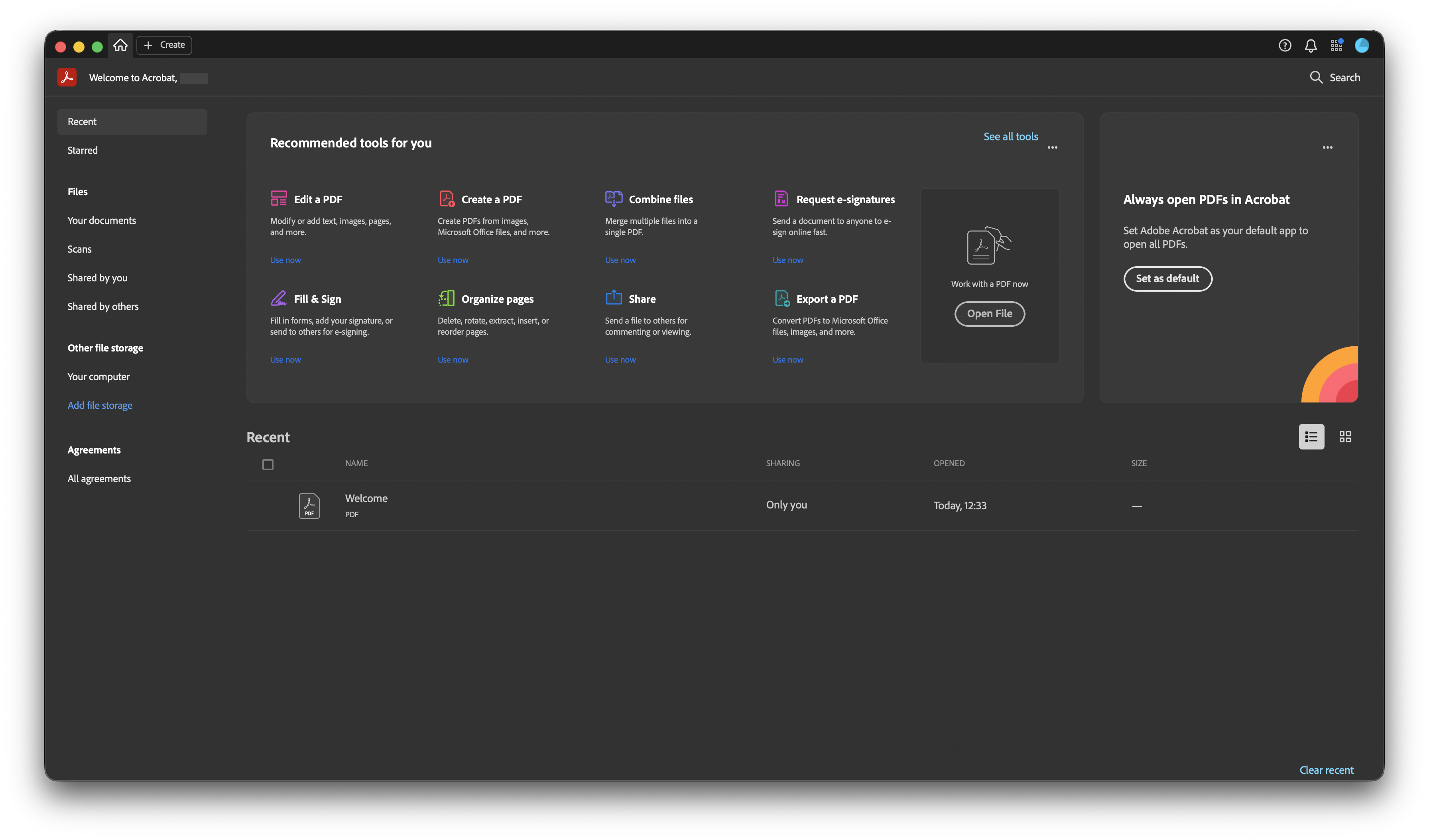Image resolution: width=1429 pixels, height=840 pixels.
Task: Click the Set as default button
Action: point(1167,278)
